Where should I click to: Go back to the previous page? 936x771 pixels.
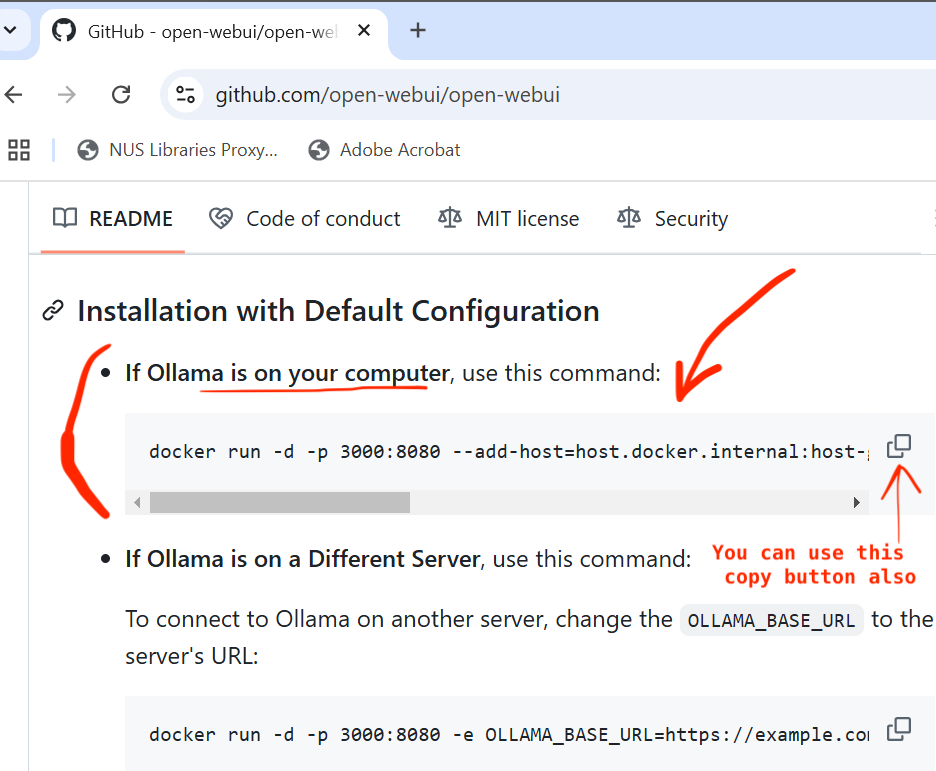(13, 94)
